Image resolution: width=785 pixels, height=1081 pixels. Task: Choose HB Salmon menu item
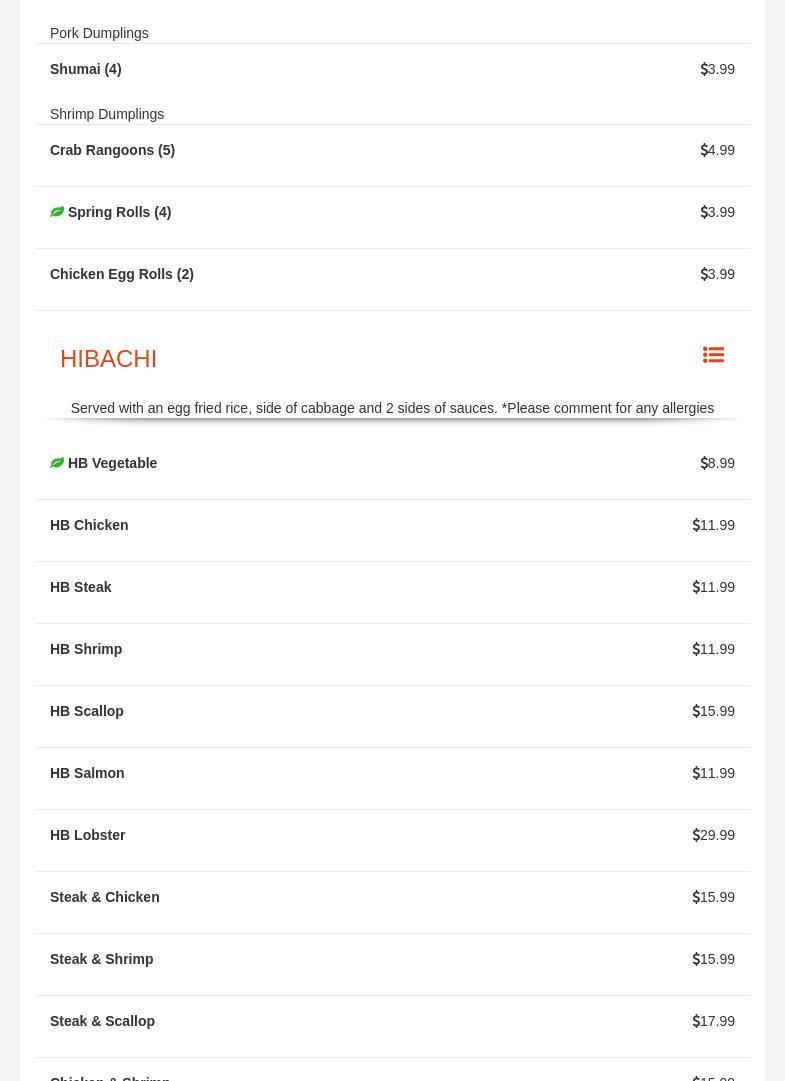pos(87,773)
